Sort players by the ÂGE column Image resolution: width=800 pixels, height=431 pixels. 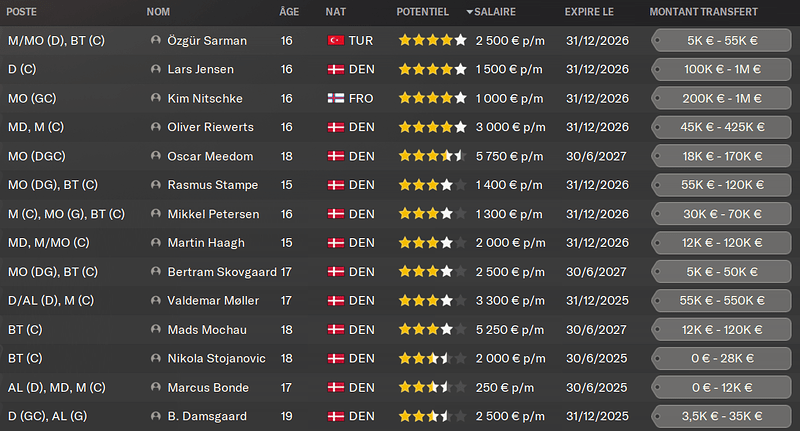point(289,12)
